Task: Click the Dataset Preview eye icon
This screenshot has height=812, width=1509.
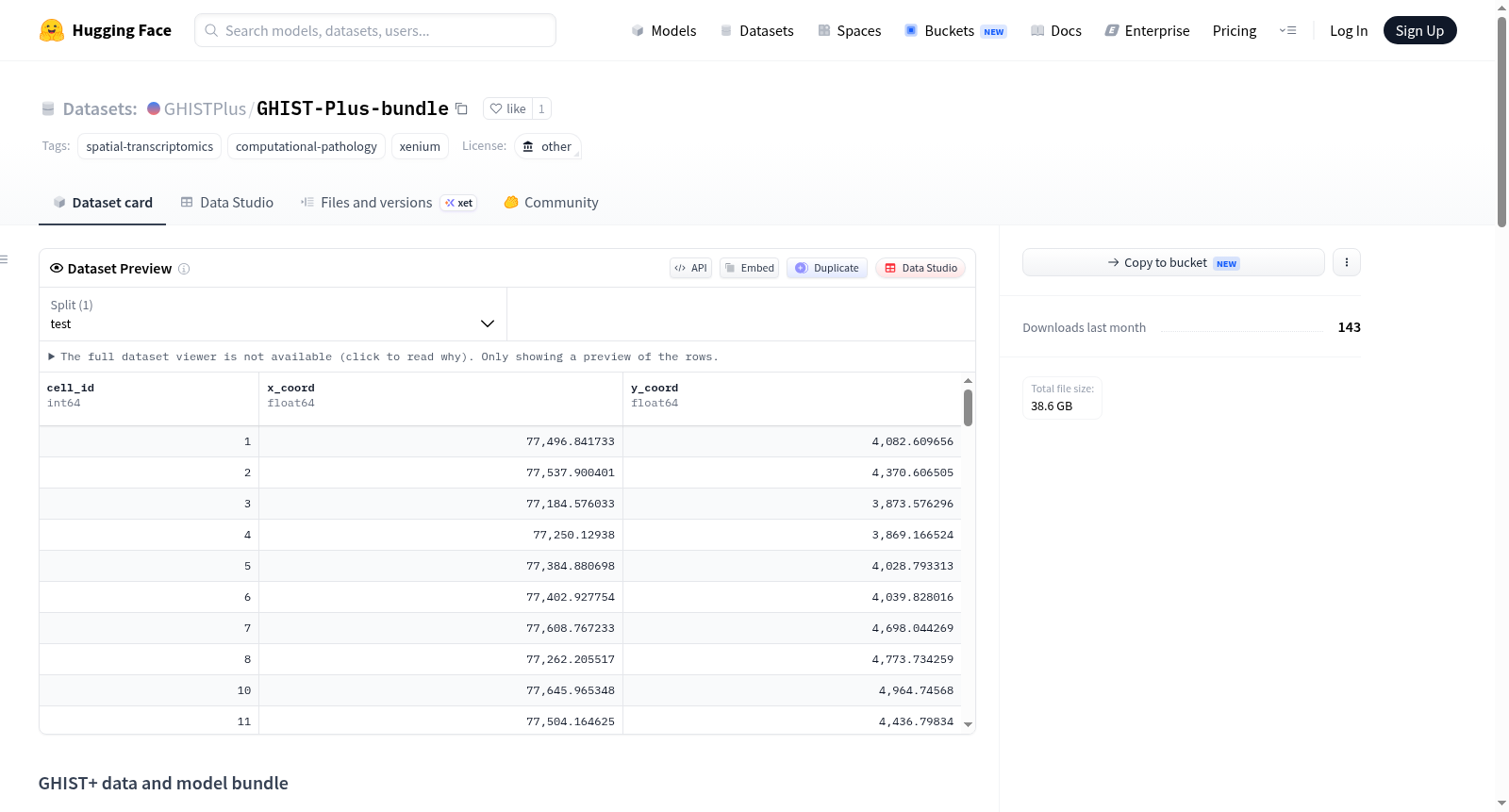Action: point(57,268)
